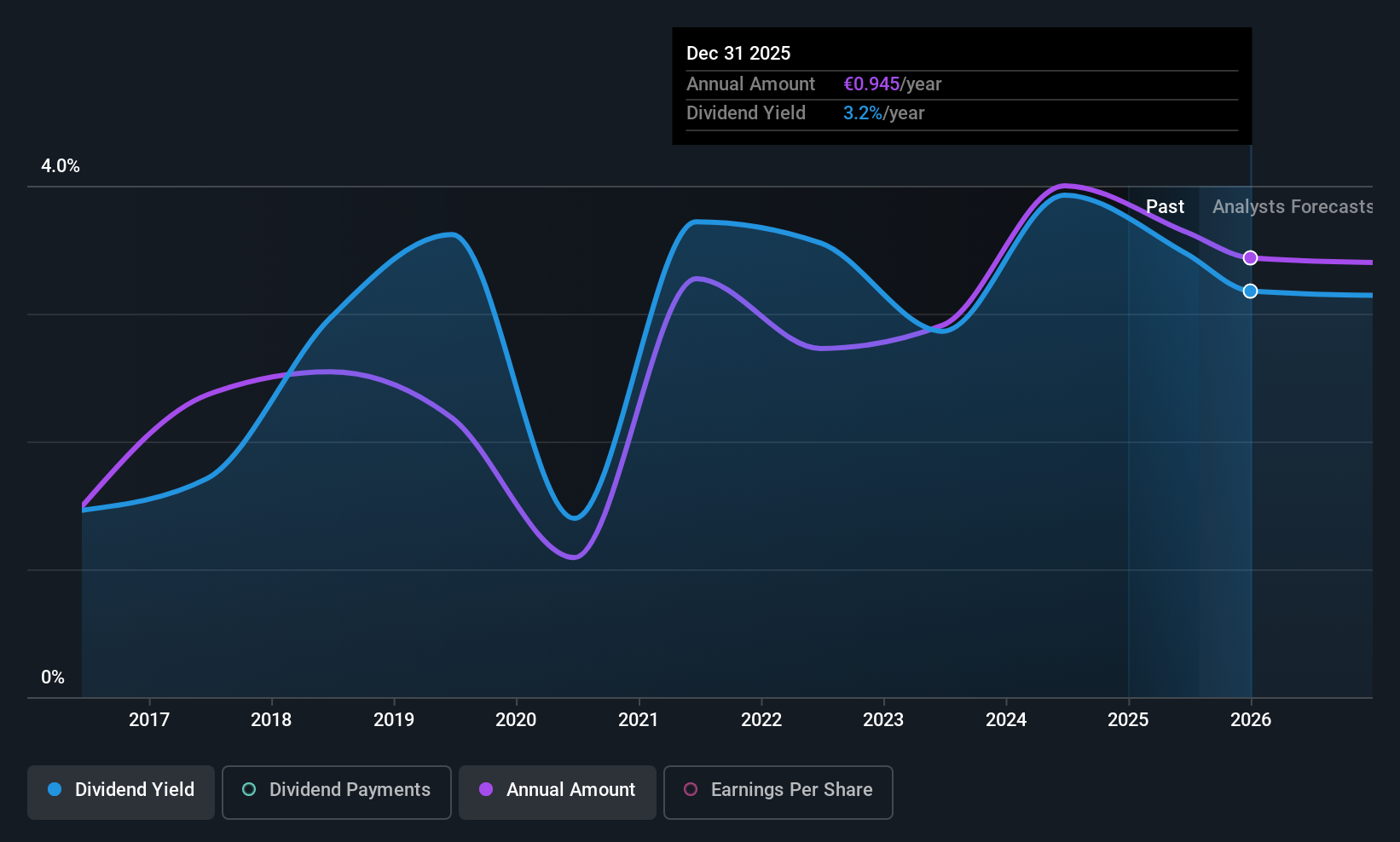Click the 2023 x-axis label
Viewport: 1400px width, 842px height.
(x=883, y=719)
